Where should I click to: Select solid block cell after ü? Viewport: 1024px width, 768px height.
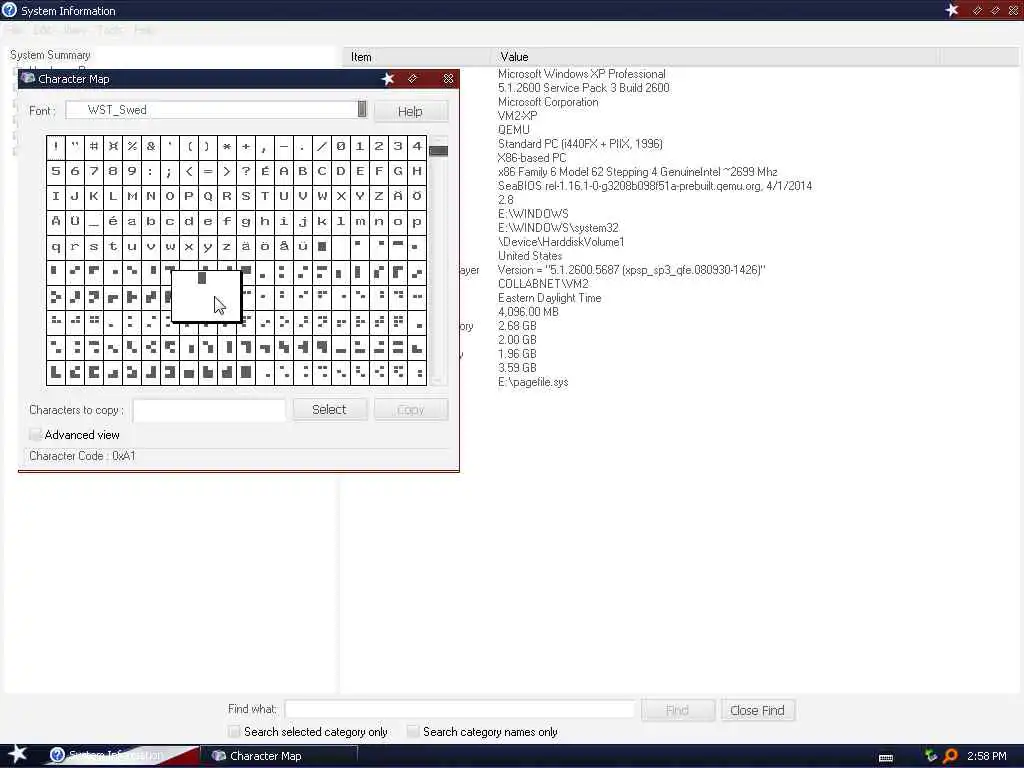tap(321, 246)
